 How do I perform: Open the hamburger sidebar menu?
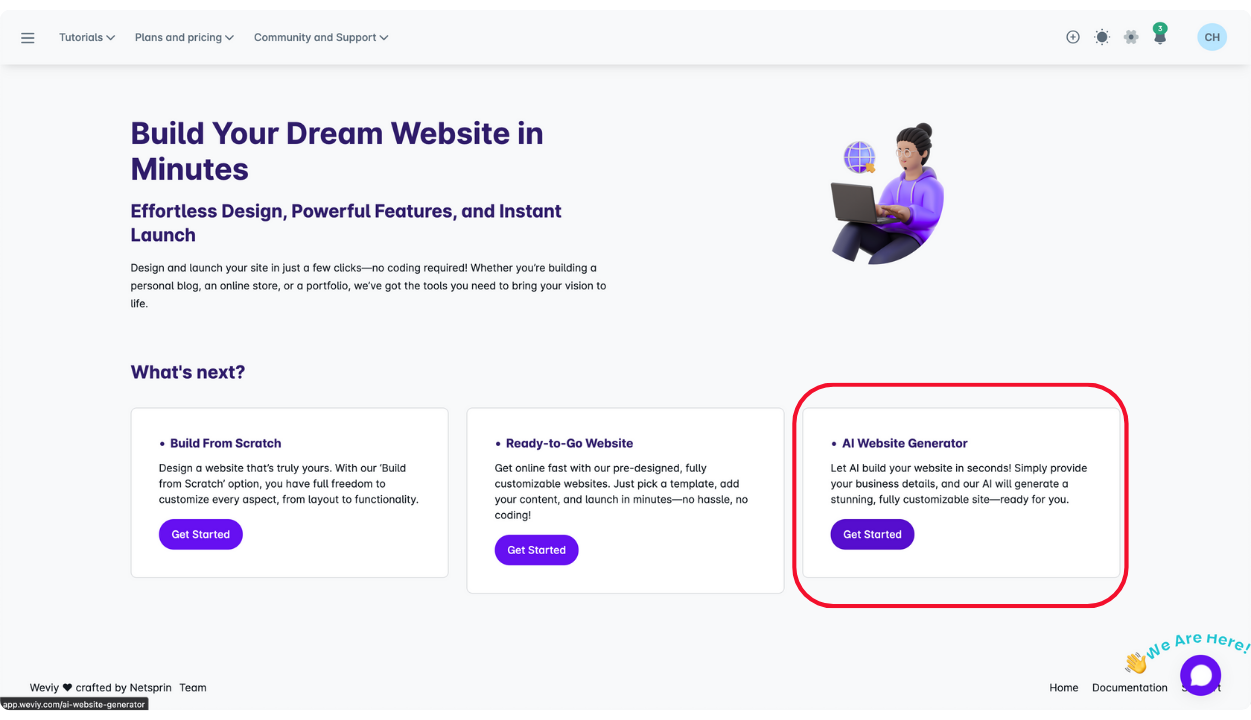point(28,38)
